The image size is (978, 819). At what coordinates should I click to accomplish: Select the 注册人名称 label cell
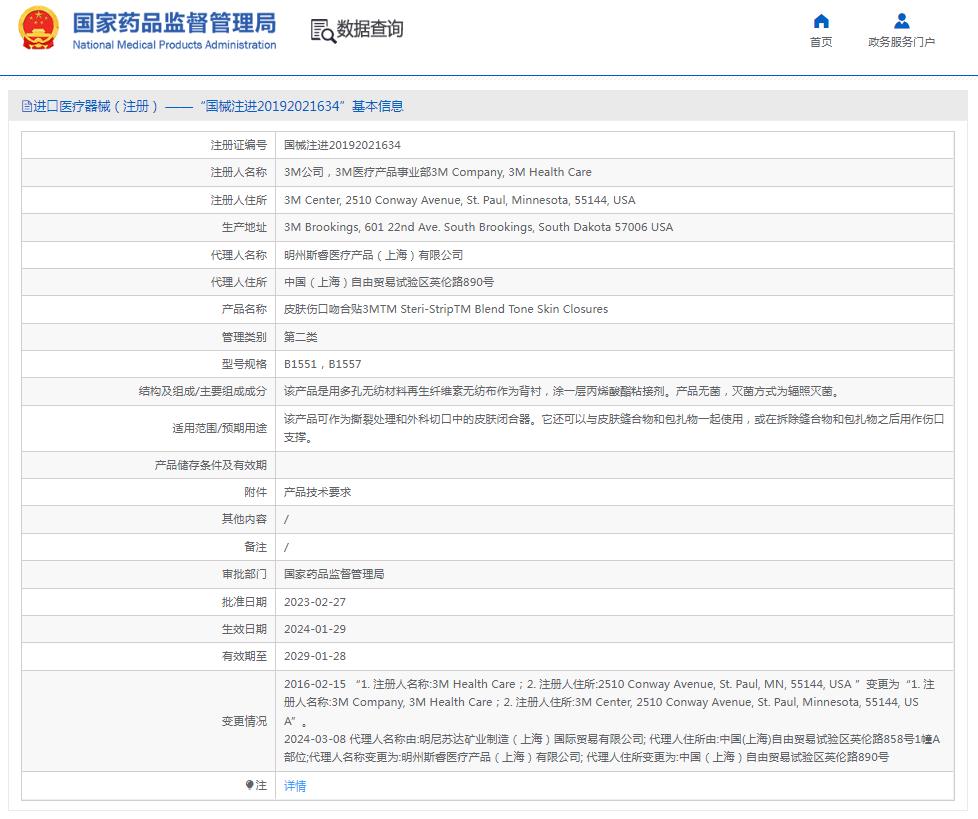click(x=148, y=172)
